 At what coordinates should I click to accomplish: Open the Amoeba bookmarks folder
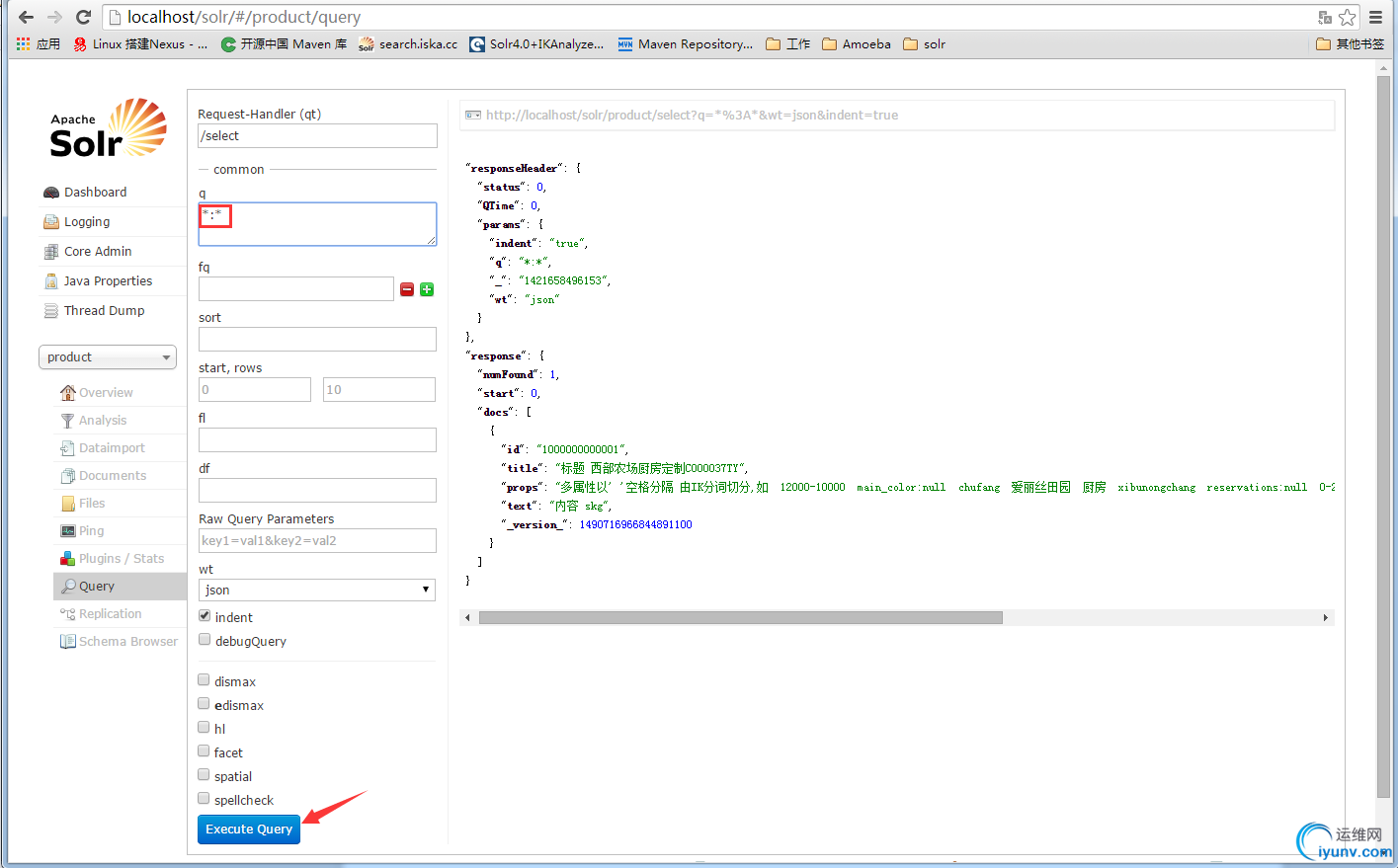tap(857, 43)
